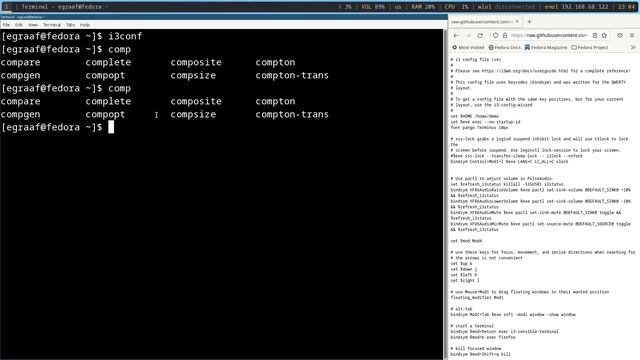
Task: Click the terminal cursor at the last prompt
Action: click(x=111, y=127)
